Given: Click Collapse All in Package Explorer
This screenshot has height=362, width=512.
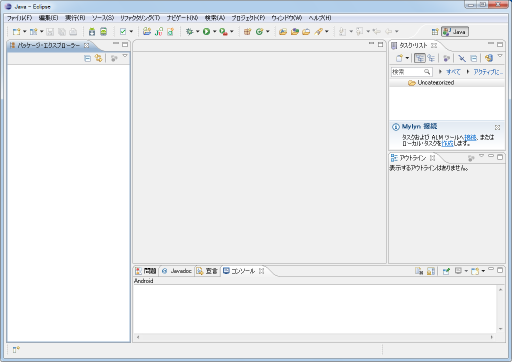Looking at the screenshot, I should click(87, 58).
